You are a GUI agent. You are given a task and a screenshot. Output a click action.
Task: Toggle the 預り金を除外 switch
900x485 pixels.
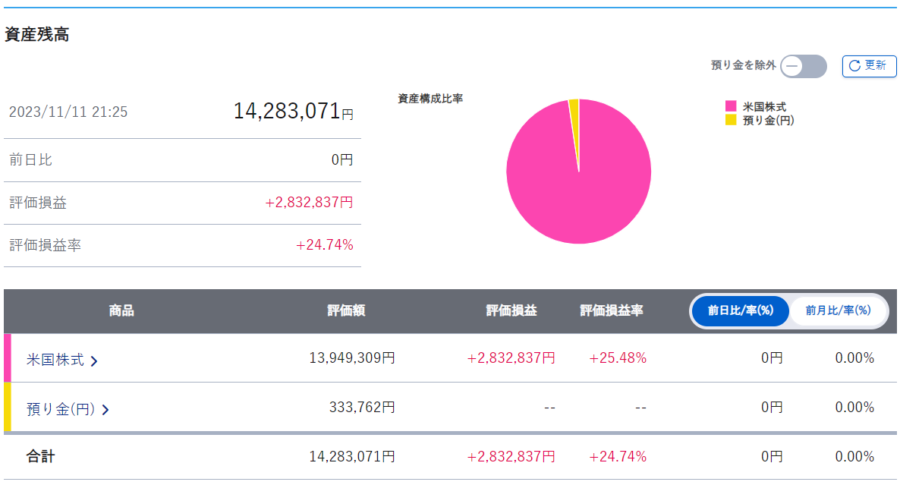tap(804, 66)
